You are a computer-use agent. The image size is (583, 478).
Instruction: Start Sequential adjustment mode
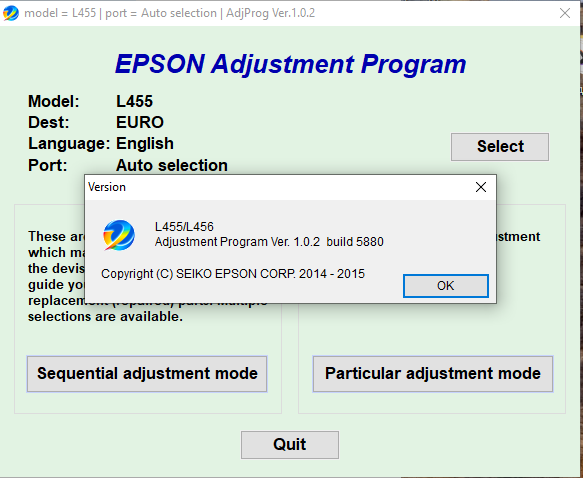(x=147, y=374)
